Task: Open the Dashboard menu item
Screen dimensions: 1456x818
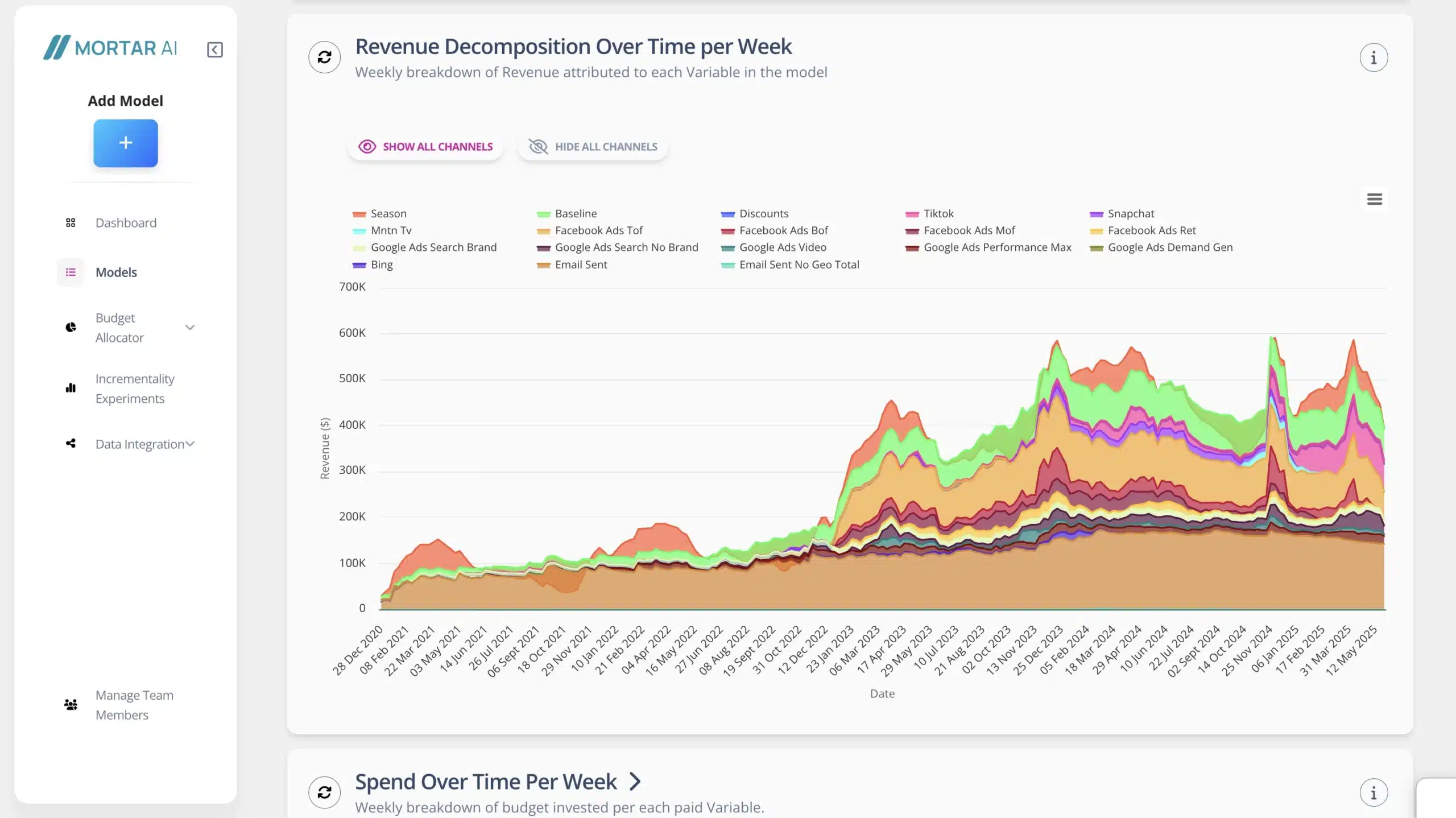Action: (126, 223)
